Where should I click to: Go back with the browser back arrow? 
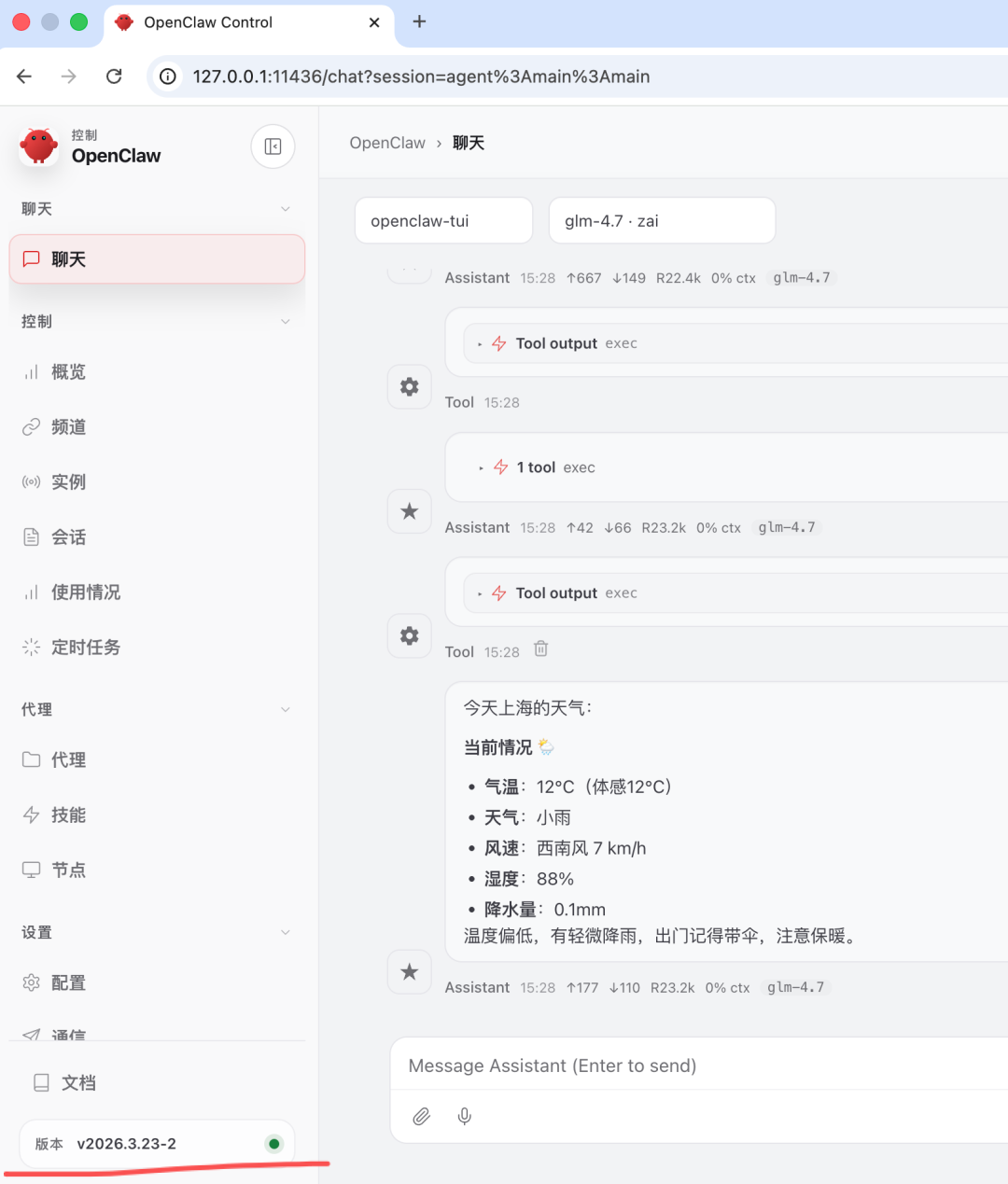(x=25, y=77)
